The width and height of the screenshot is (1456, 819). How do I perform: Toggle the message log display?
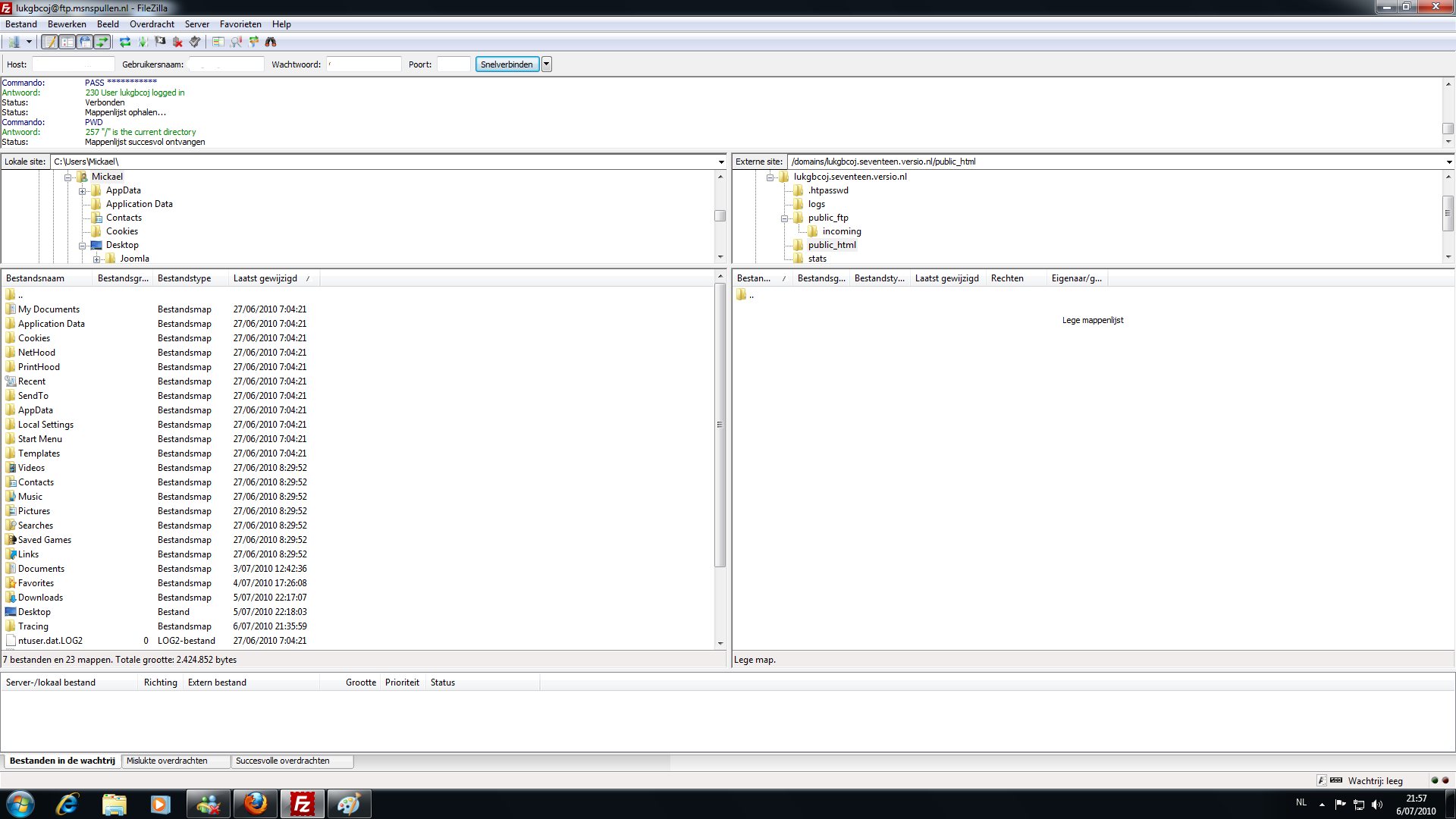click(50, 42)
